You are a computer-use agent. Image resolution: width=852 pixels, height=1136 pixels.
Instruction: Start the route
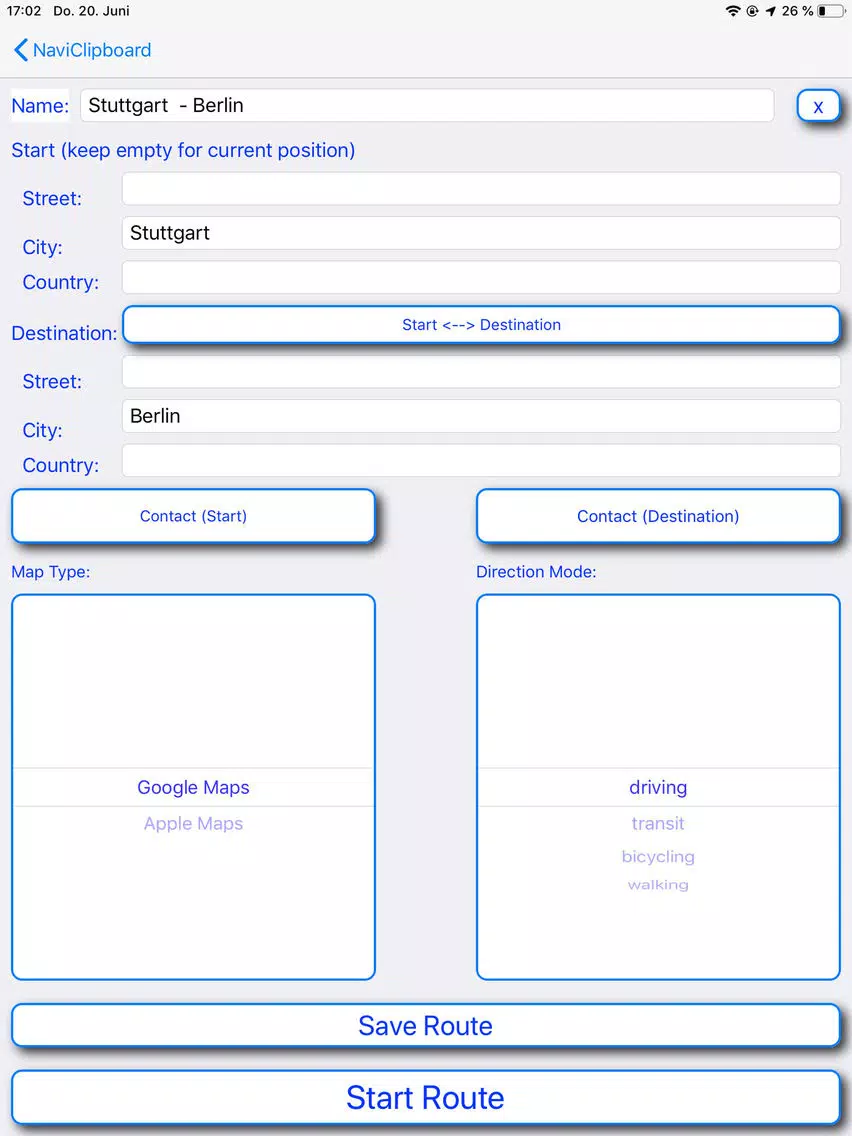pyautogui.click(x=426, y=1098)
